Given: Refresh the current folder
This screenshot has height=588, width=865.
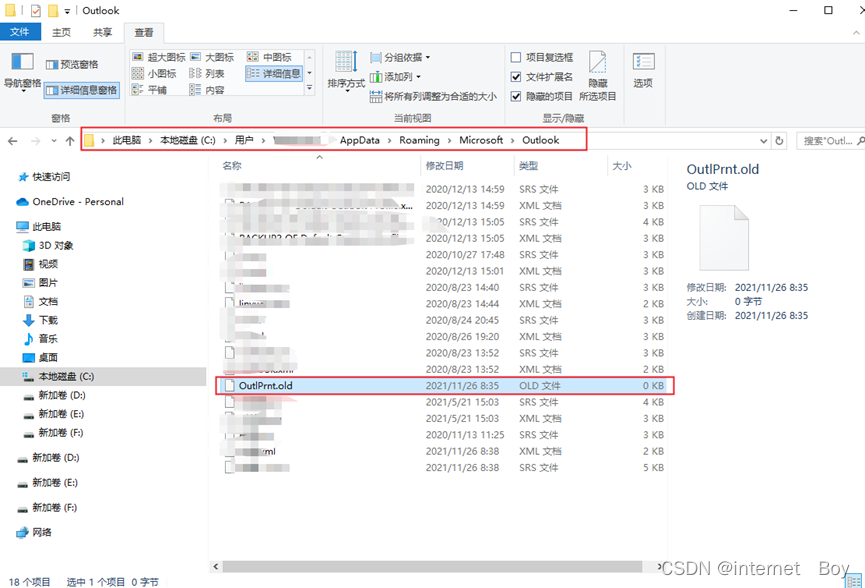Looking at the screenshot, I should point(779,141).
